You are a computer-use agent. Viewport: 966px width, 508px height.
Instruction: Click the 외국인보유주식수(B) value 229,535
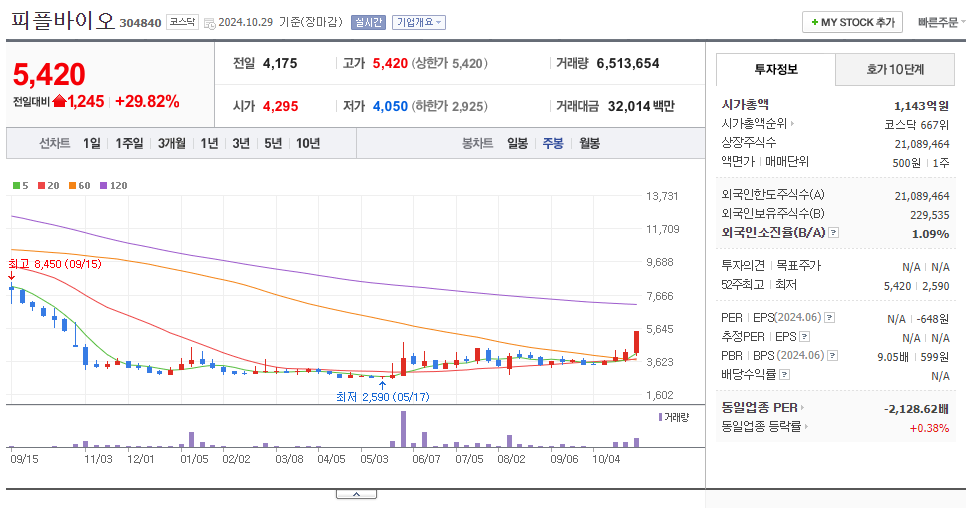(930, 215)
